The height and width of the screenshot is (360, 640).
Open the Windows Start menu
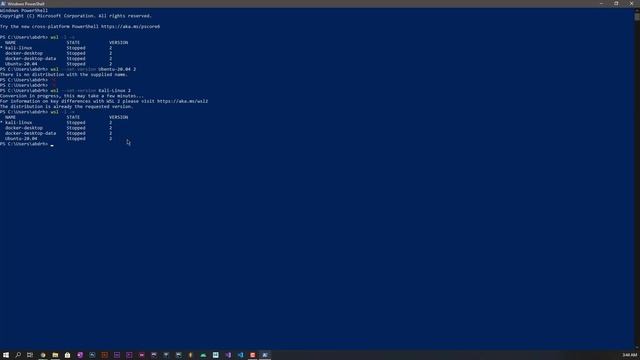coord(6,355)
